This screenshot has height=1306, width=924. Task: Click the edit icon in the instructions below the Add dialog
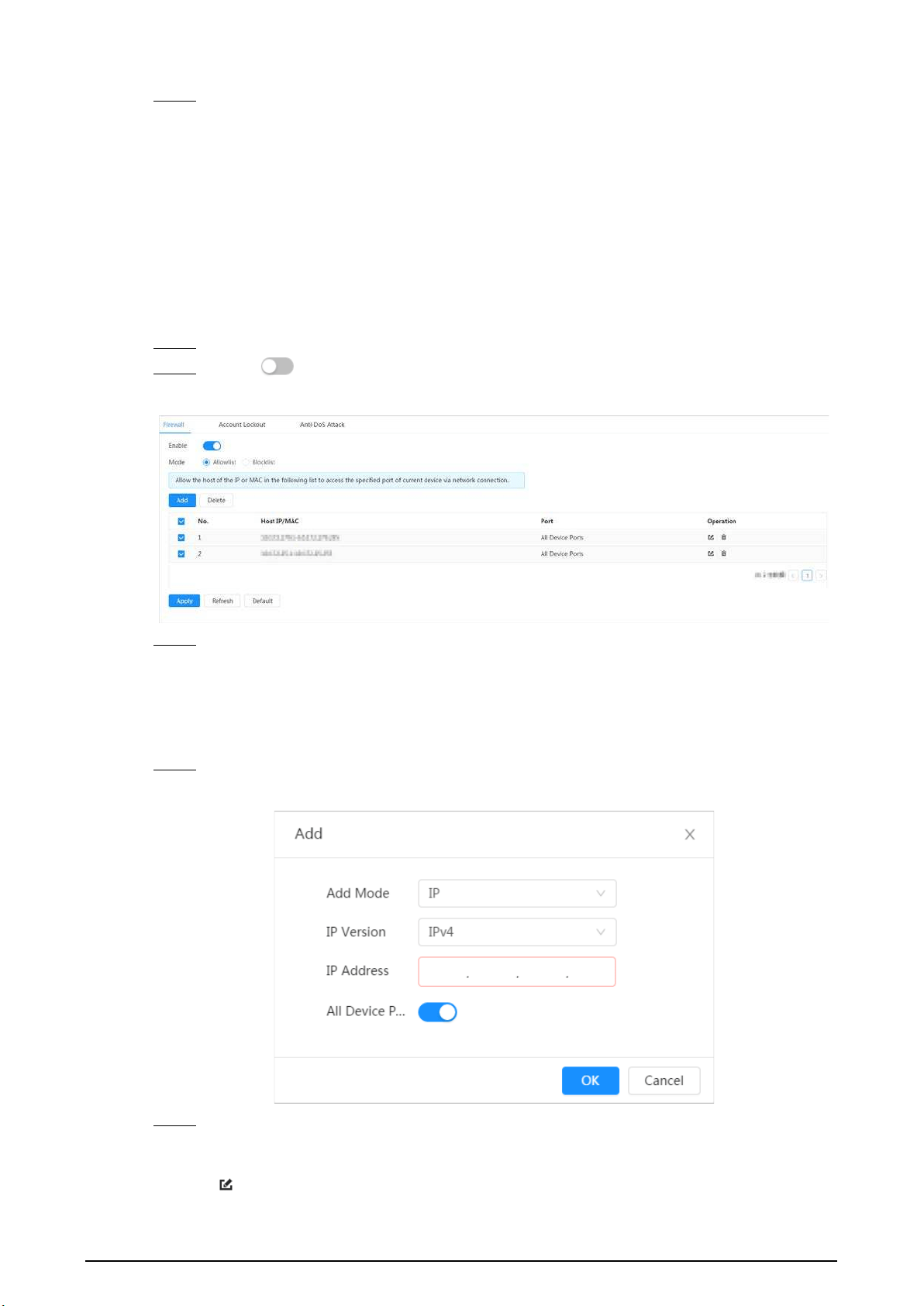coord(226,1184)
